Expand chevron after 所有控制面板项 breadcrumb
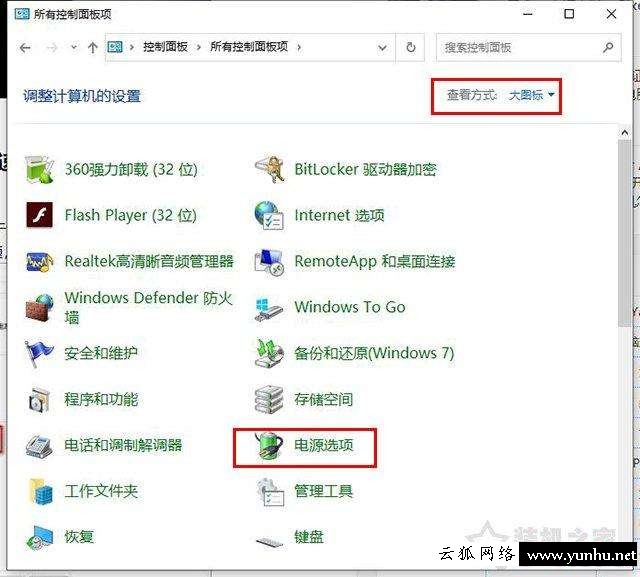The width and height of the screenshot is (640, 577). click(x=299, y=48)
